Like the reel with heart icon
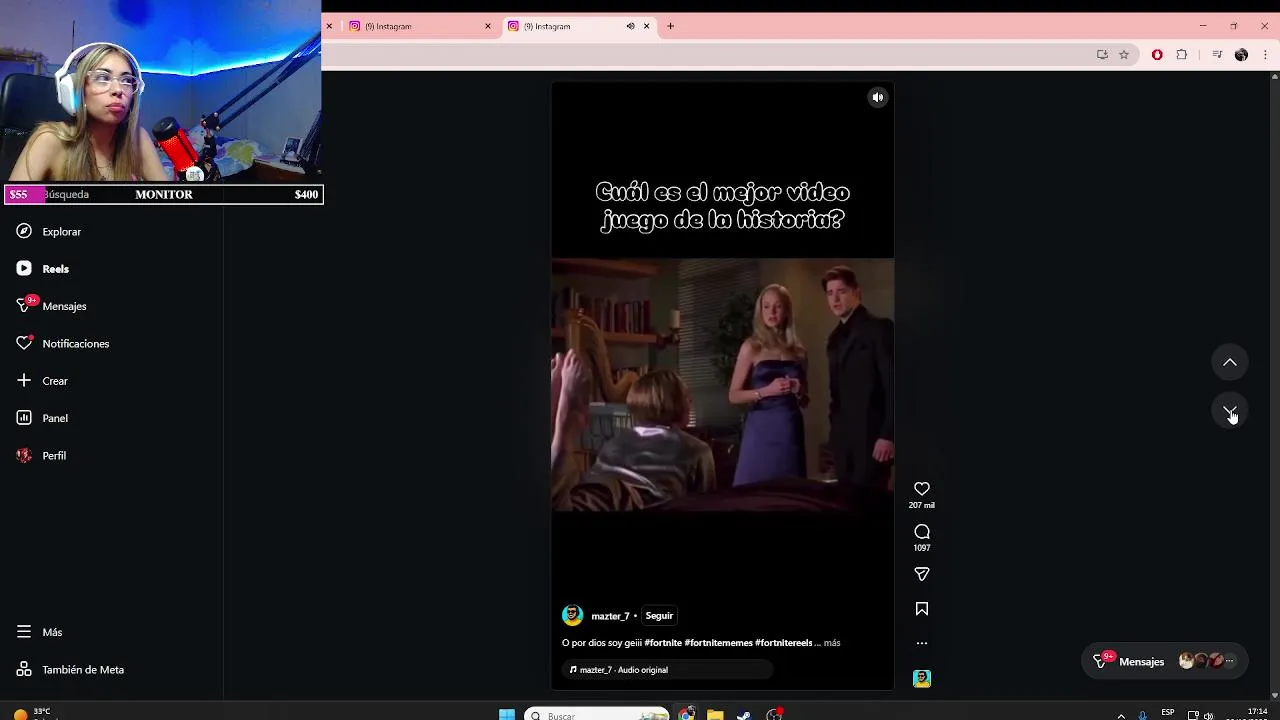 [922, 489]
